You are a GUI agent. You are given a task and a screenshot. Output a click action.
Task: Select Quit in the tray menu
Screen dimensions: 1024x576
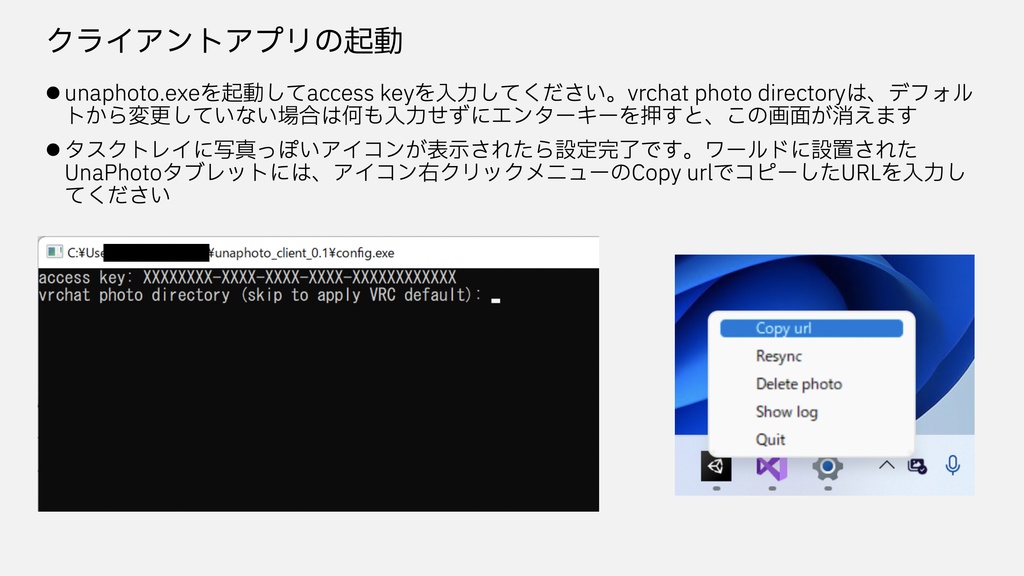tap(770, 440)
